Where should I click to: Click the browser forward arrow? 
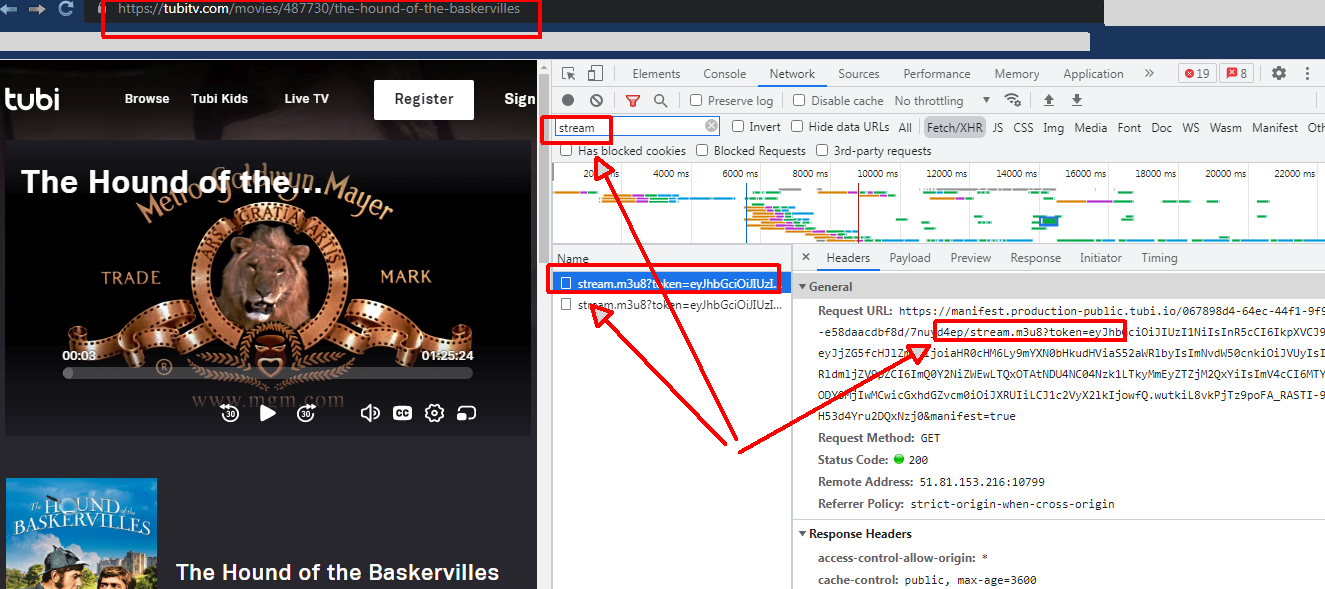point(37,8)
